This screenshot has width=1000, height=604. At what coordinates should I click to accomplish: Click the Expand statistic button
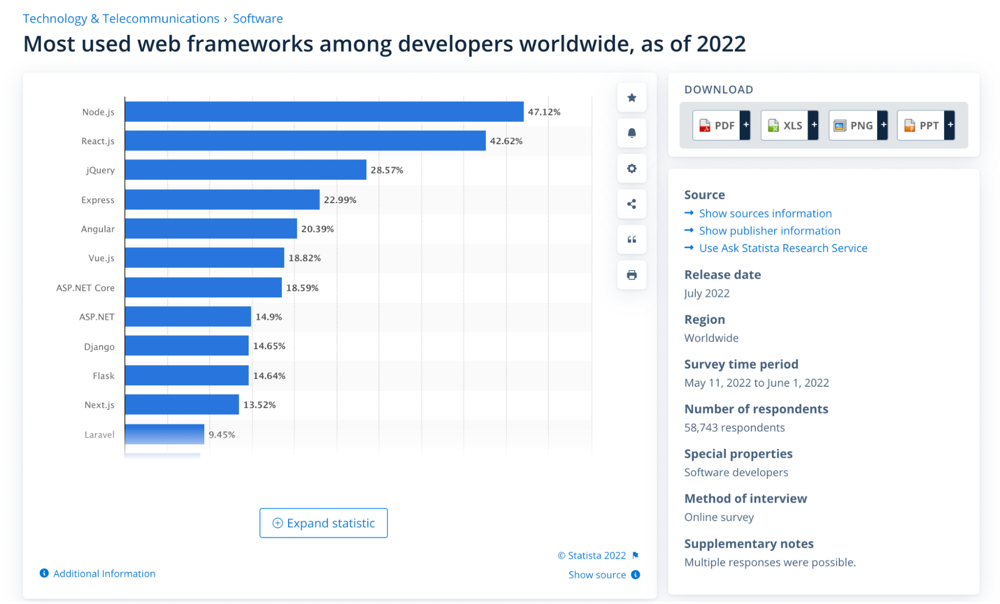pos(323,523)
